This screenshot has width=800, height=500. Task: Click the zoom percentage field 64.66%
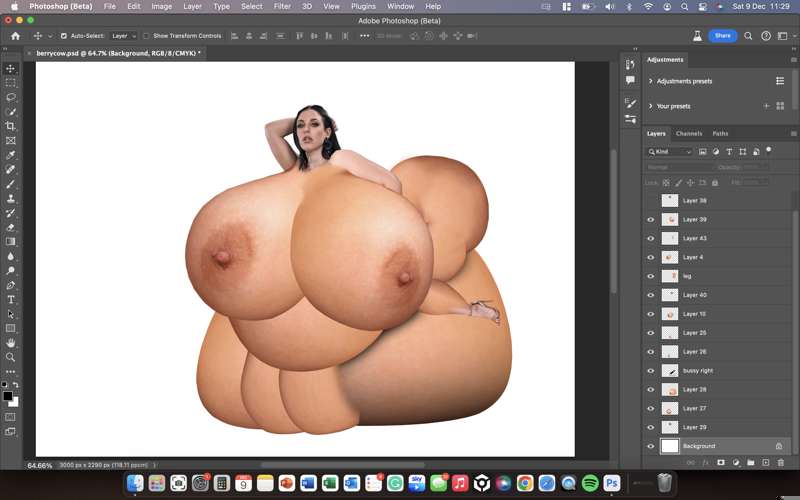click(x=40, y=465)
